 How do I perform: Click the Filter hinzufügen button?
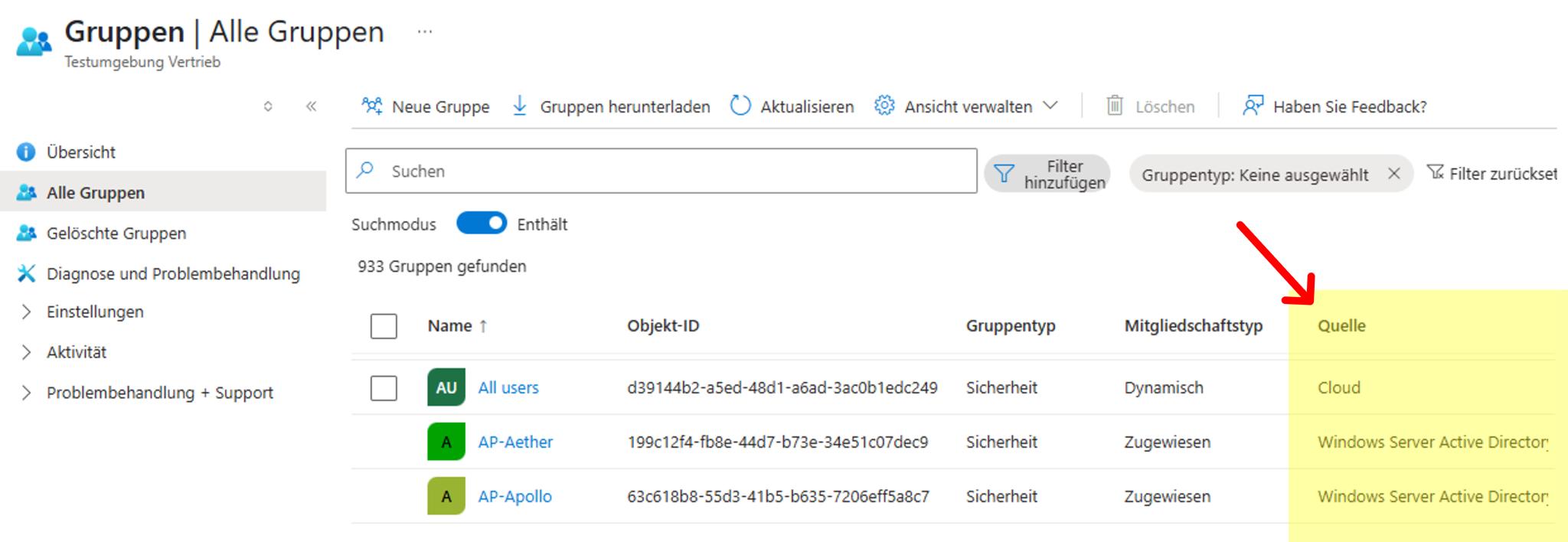click(1047, 174)
